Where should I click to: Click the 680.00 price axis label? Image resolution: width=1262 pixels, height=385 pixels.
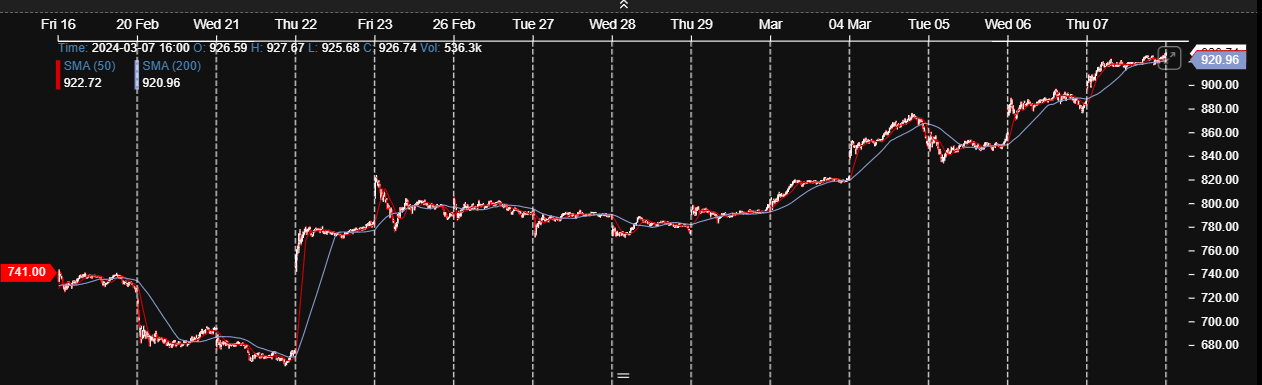(1220, 345)
